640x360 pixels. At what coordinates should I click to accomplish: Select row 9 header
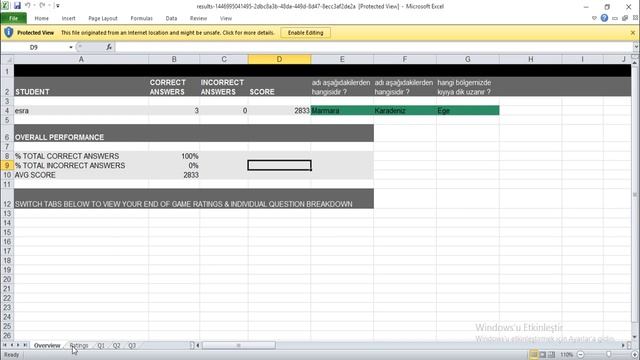(7, 165)
